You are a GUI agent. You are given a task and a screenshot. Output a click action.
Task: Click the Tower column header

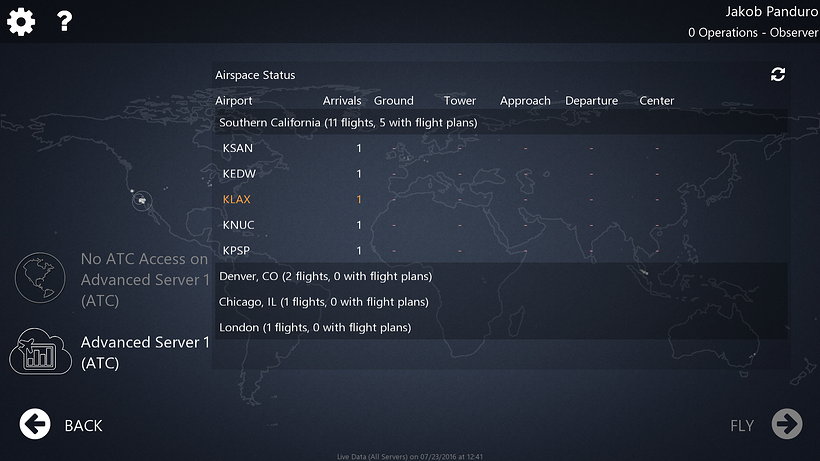(x=460, y=100)
